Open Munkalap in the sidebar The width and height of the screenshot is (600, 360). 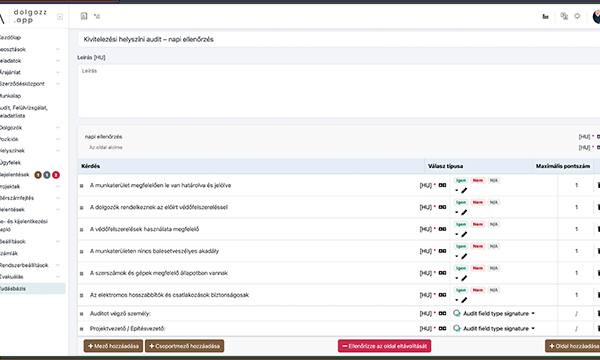[x=10, y=96]
